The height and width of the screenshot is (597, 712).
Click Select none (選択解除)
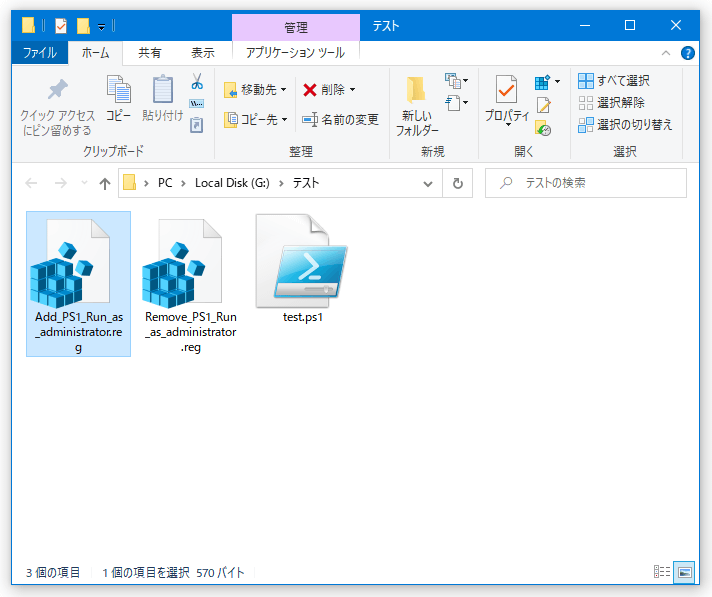(611, 103)
